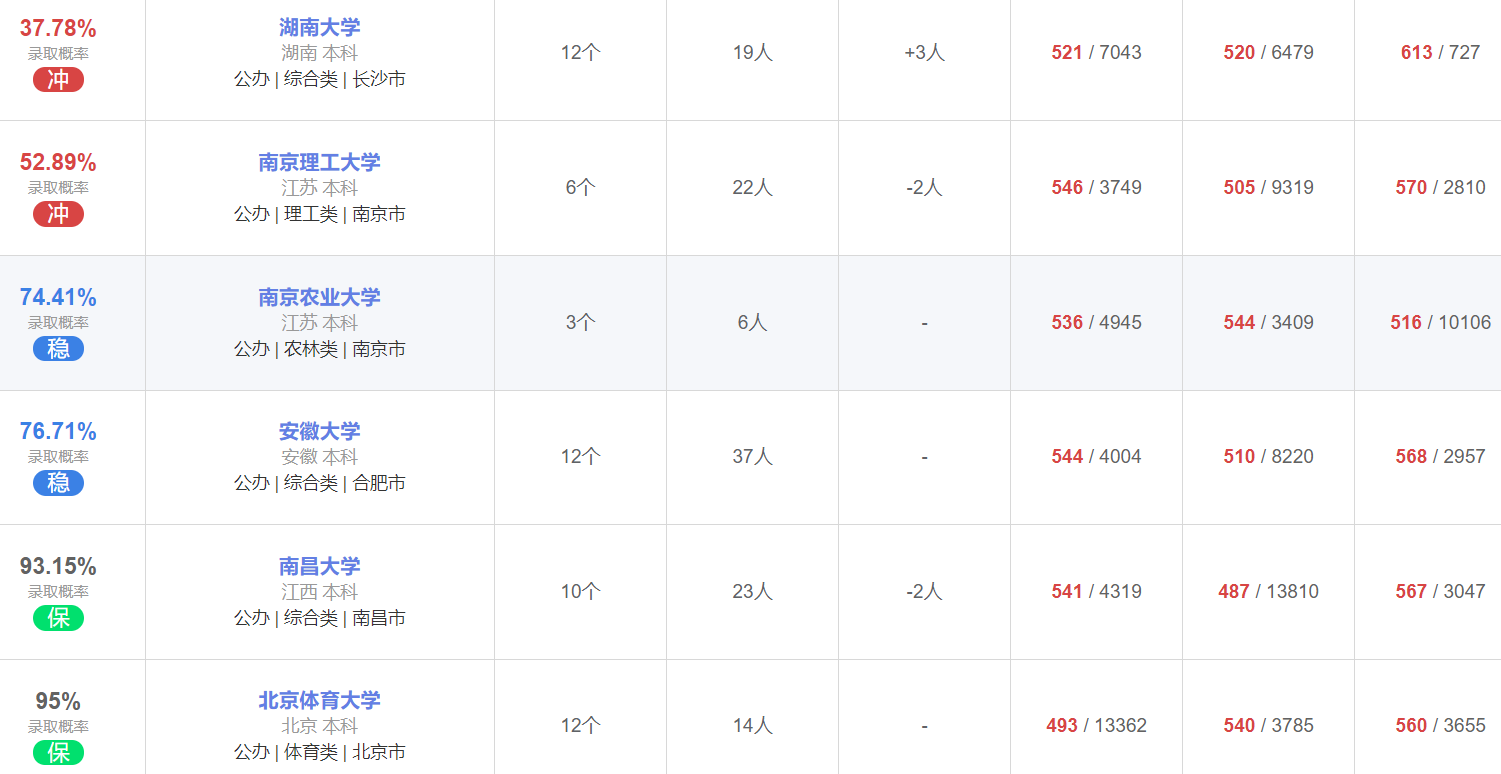Select the 22人 enrollment cell for 南京理工大学

[752, 187]
